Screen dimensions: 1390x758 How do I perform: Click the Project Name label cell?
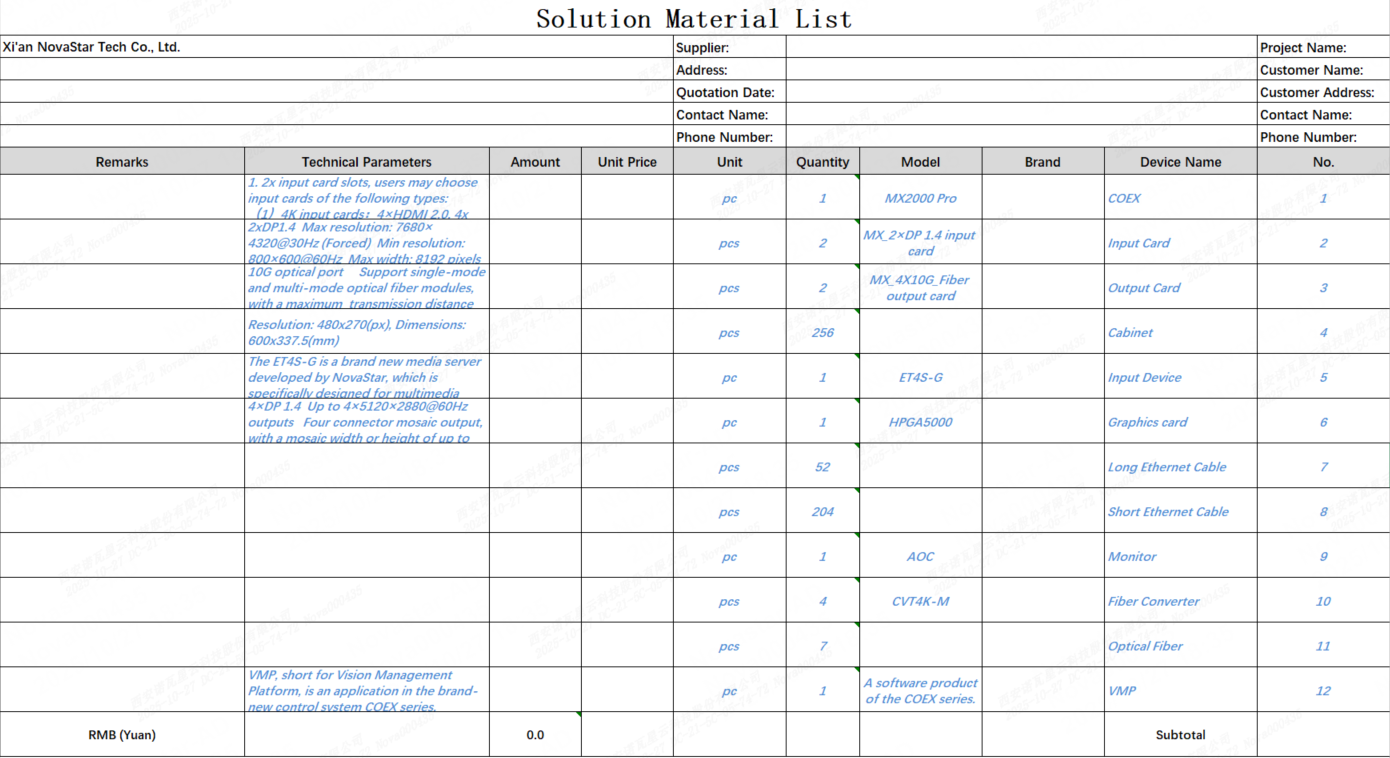[x=1303, y=48]
